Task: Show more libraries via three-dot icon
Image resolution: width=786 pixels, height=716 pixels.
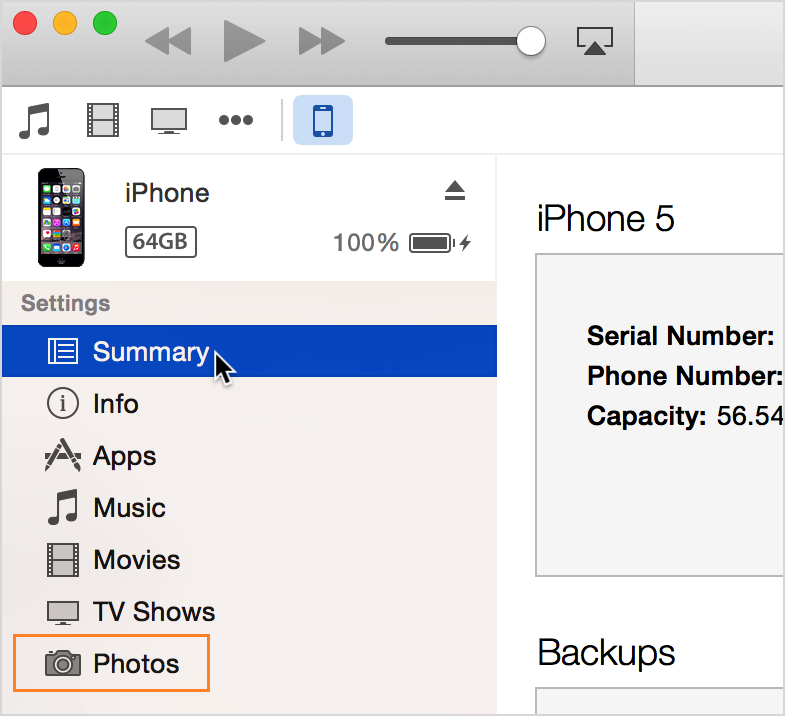Action: click(x=236, y=120)
